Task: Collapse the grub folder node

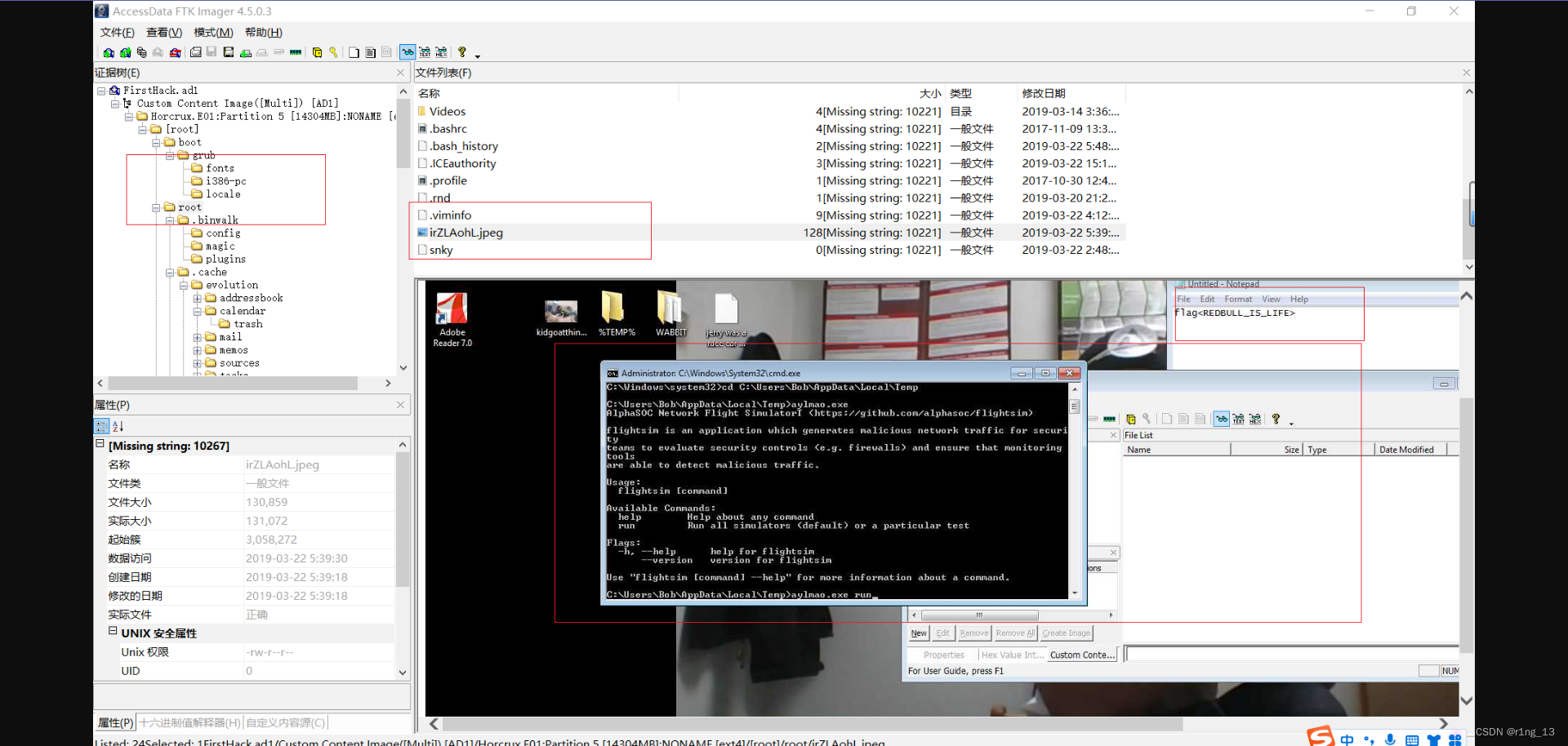Action: click(170, 155)
